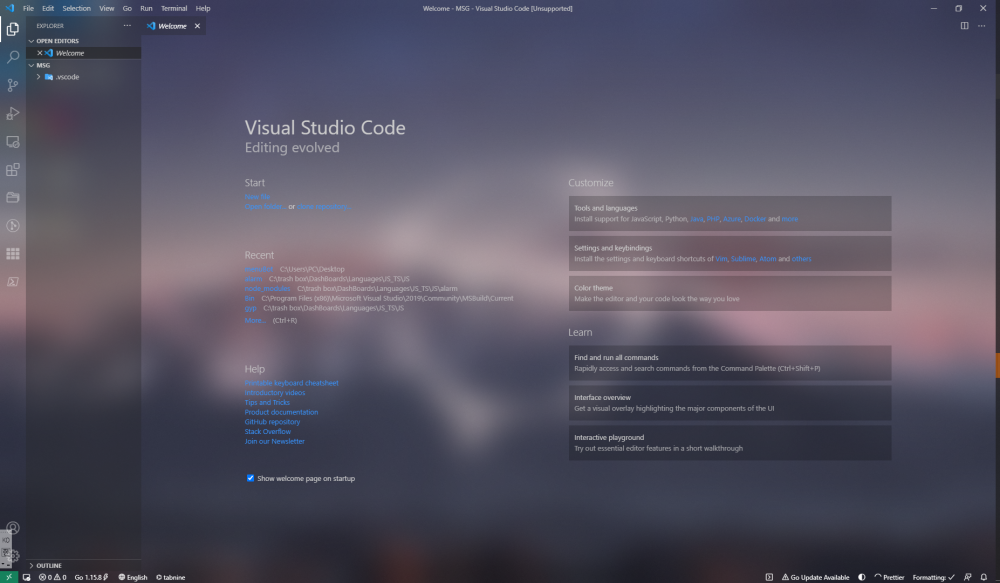Click Prettier status bar item
Image resolution: width=1000 pixels, height=583 pixels.
click(x=889, y=577)
